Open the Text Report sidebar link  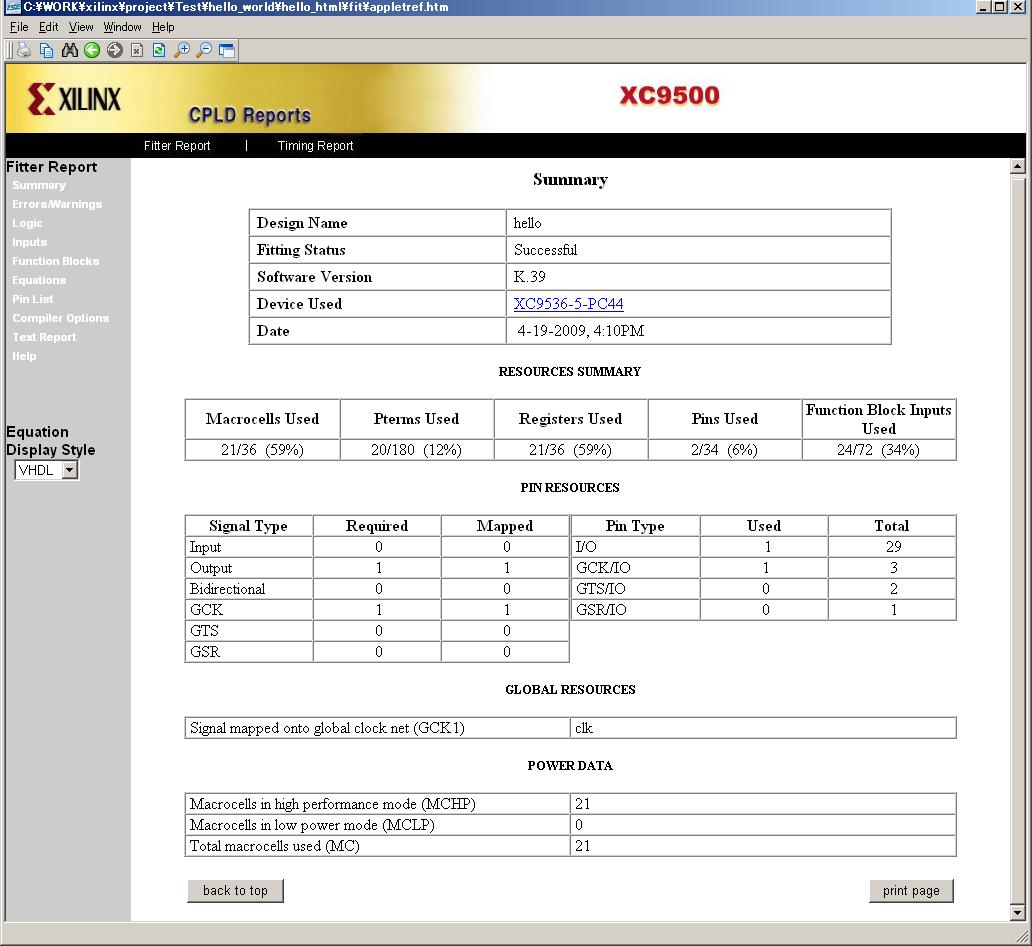tap(44, 337)
